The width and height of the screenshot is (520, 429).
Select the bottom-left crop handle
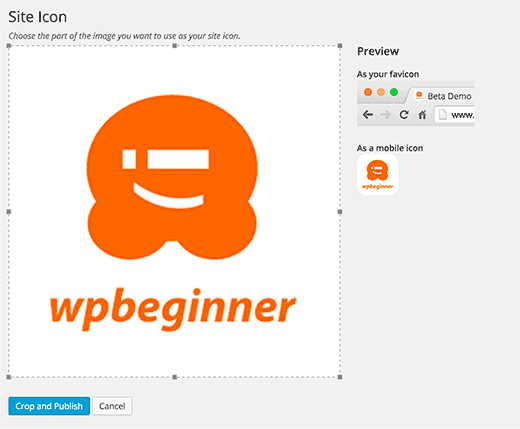pos(9,377)
